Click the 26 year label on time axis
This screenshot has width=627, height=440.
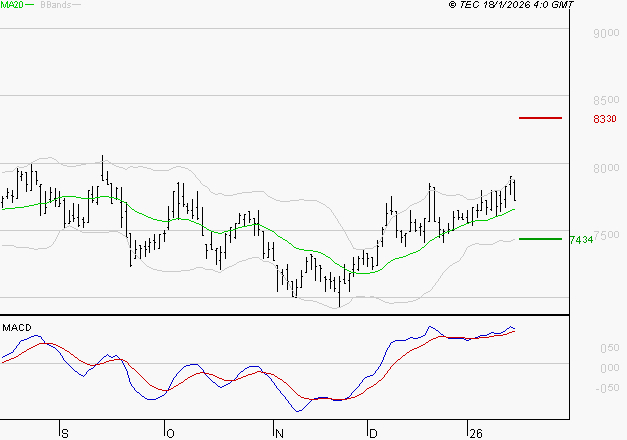[476, 434]
